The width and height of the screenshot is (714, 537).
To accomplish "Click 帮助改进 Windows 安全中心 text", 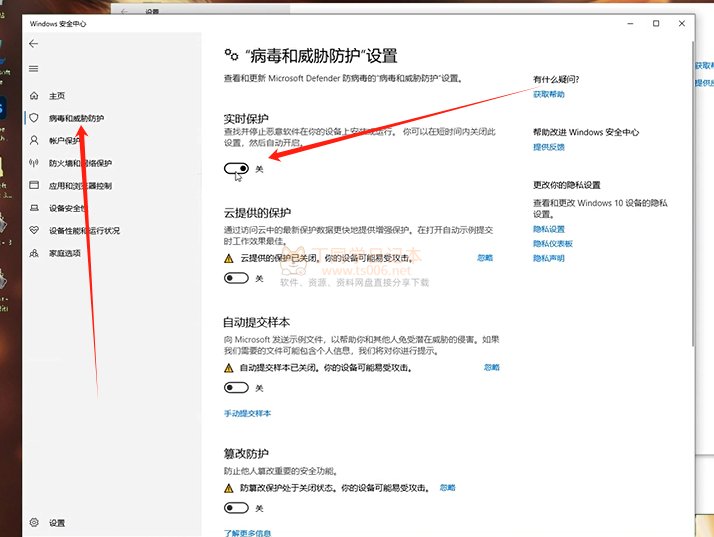I will (586, 132).
